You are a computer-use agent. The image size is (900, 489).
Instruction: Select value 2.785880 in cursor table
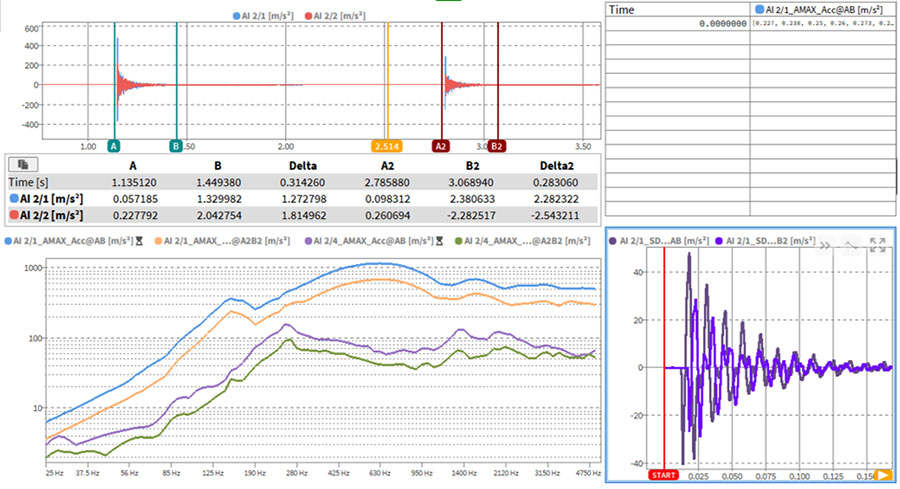tap(387, 183)
